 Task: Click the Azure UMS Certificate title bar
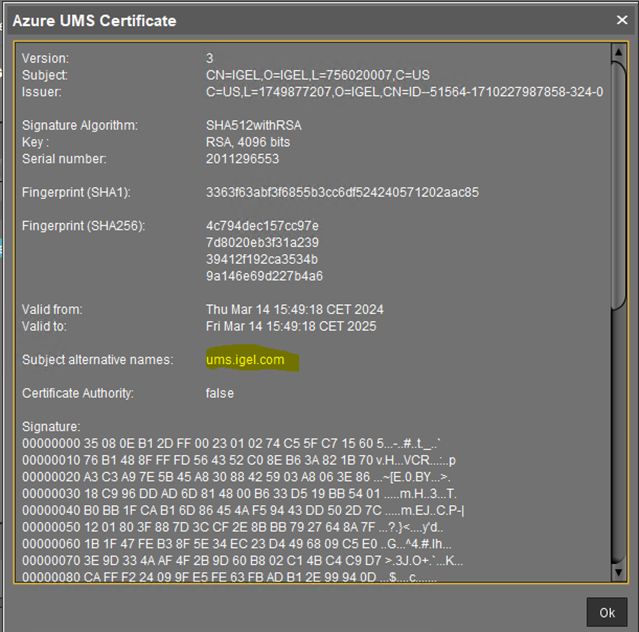tap(300, 19)
